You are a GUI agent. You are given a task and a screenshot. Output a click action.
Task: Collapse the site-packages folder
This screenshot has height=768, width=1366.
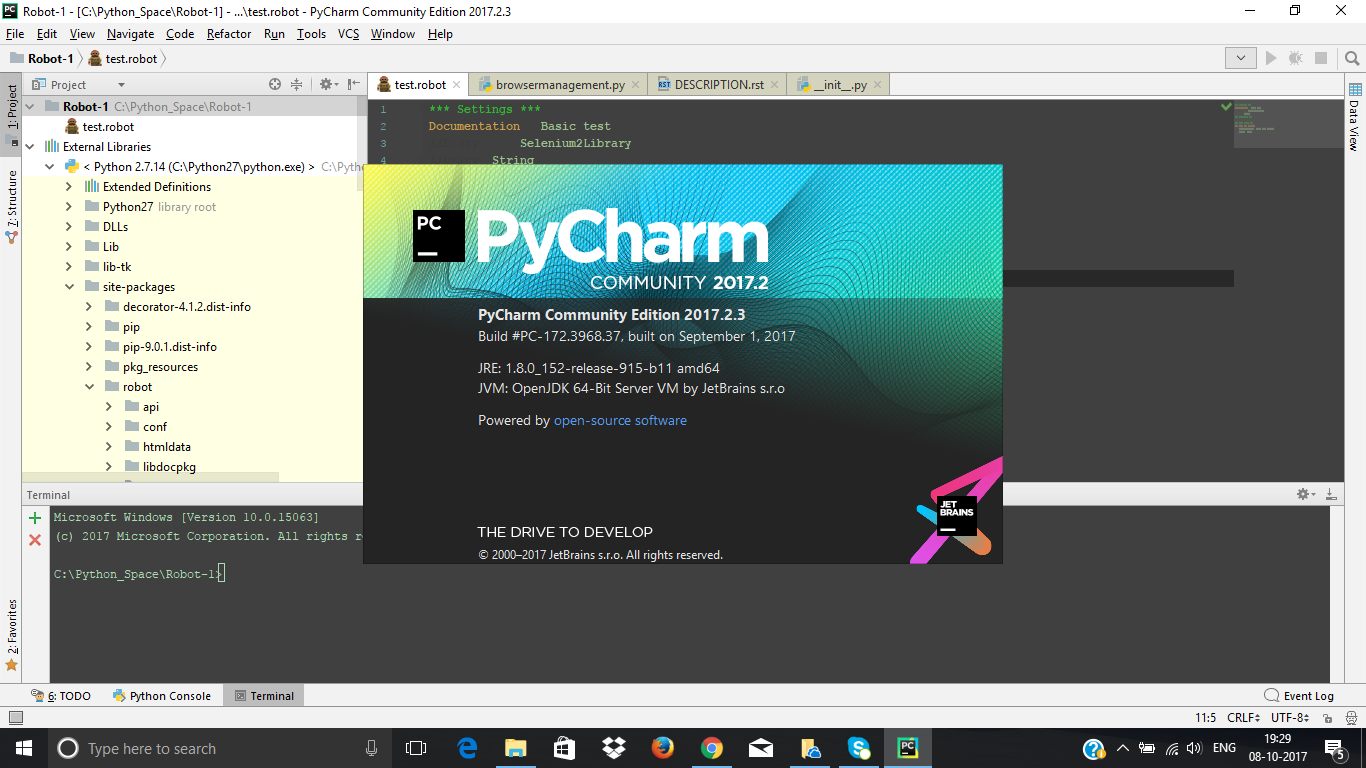tap(69, 286)
